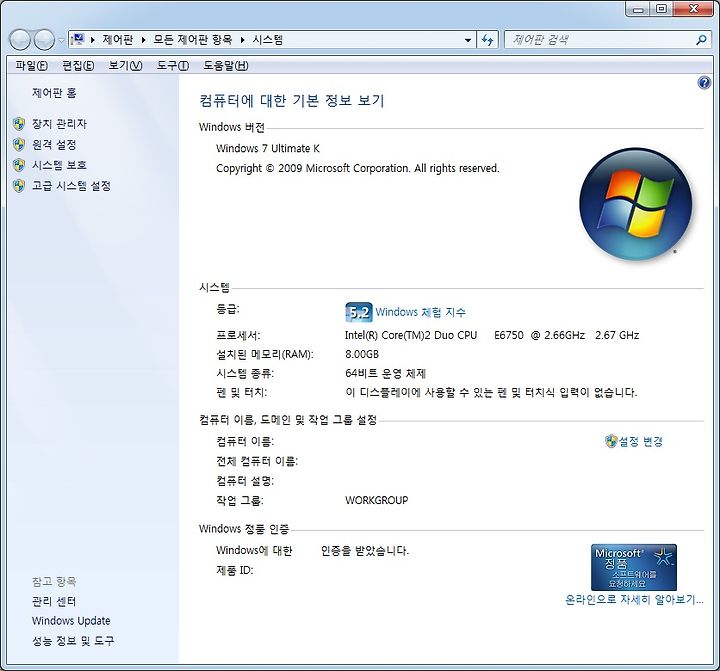Click the Back navigation arrow button
The height and width of the screenshot is (671, 720).
point(20,40)
